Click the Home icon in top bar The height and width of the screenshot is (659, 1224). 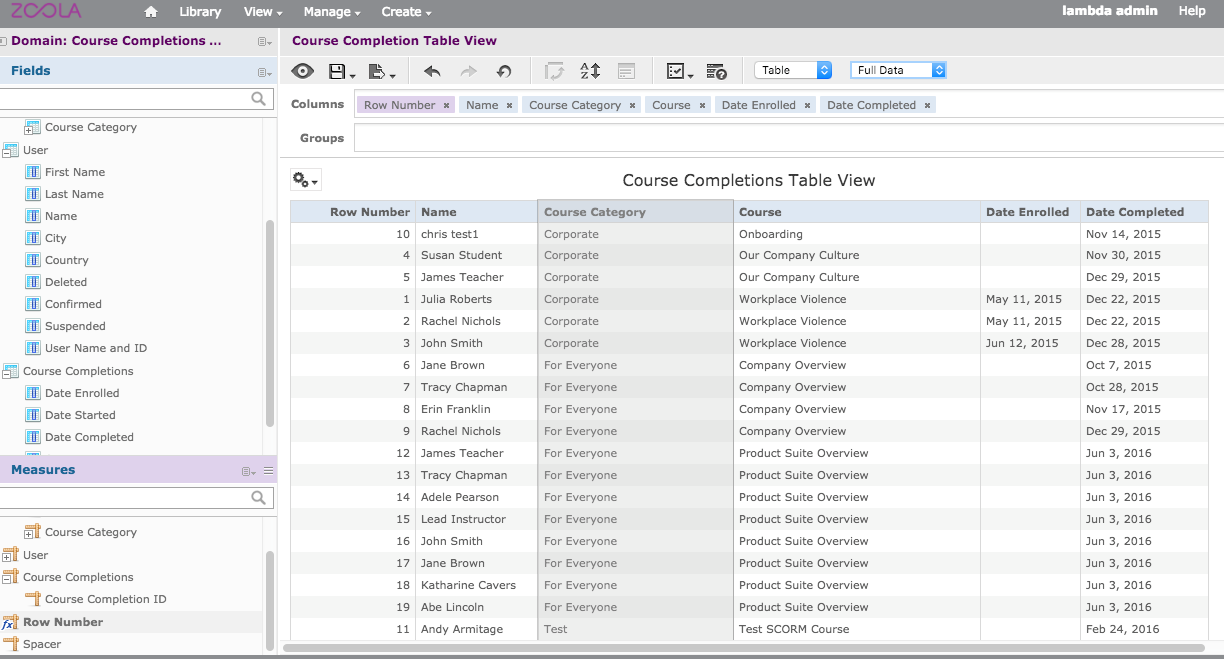(x=151, y=12)
